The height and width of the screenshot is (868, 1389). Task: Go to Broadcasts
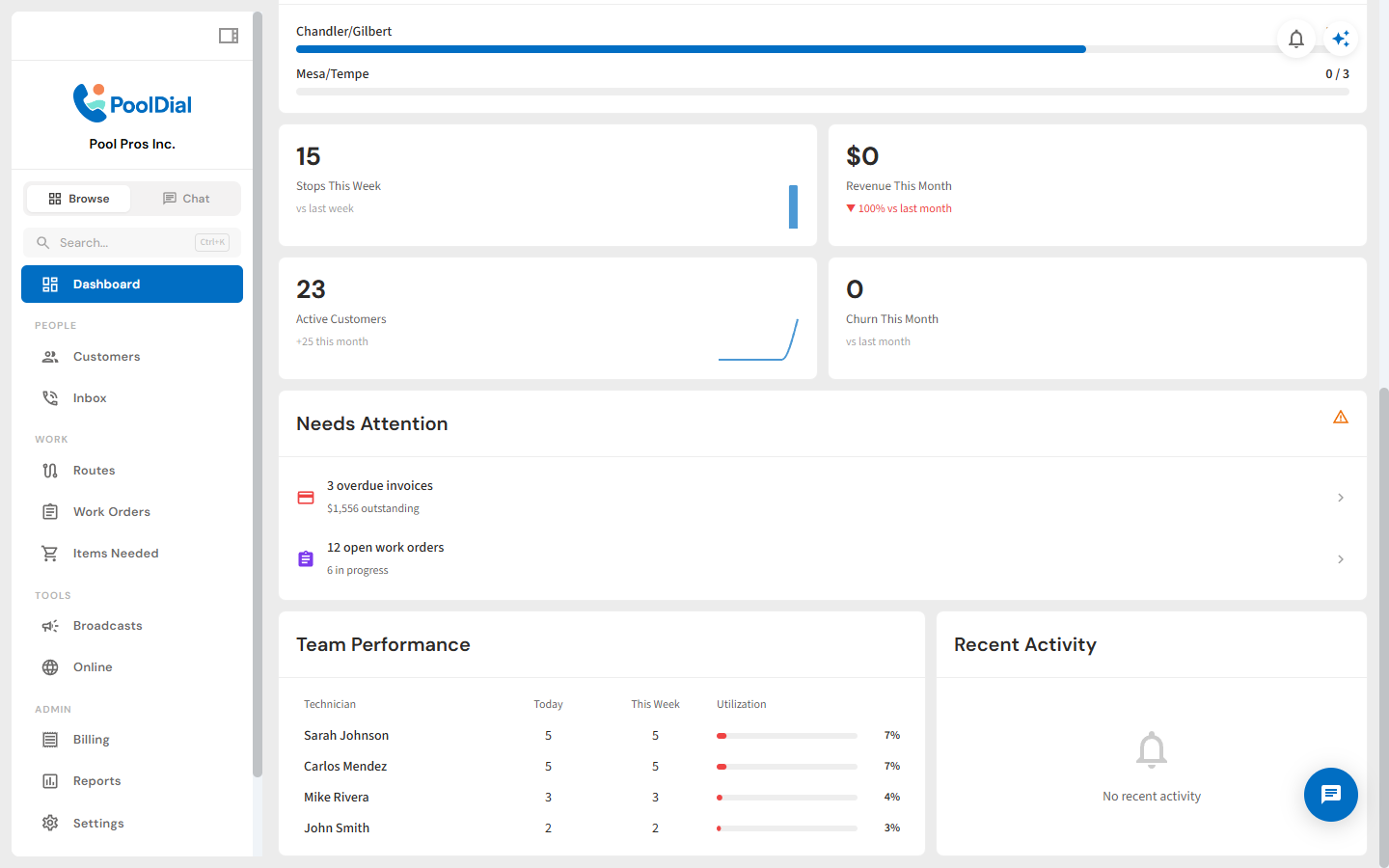[132, 626]
